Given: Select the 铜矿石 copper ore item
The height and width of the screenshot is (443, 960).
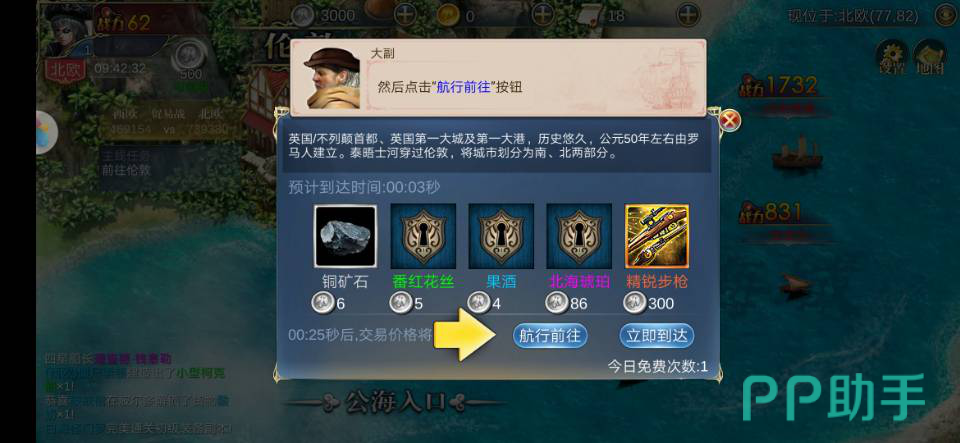Looking at the screenshot, I should (x=345, y=237).
